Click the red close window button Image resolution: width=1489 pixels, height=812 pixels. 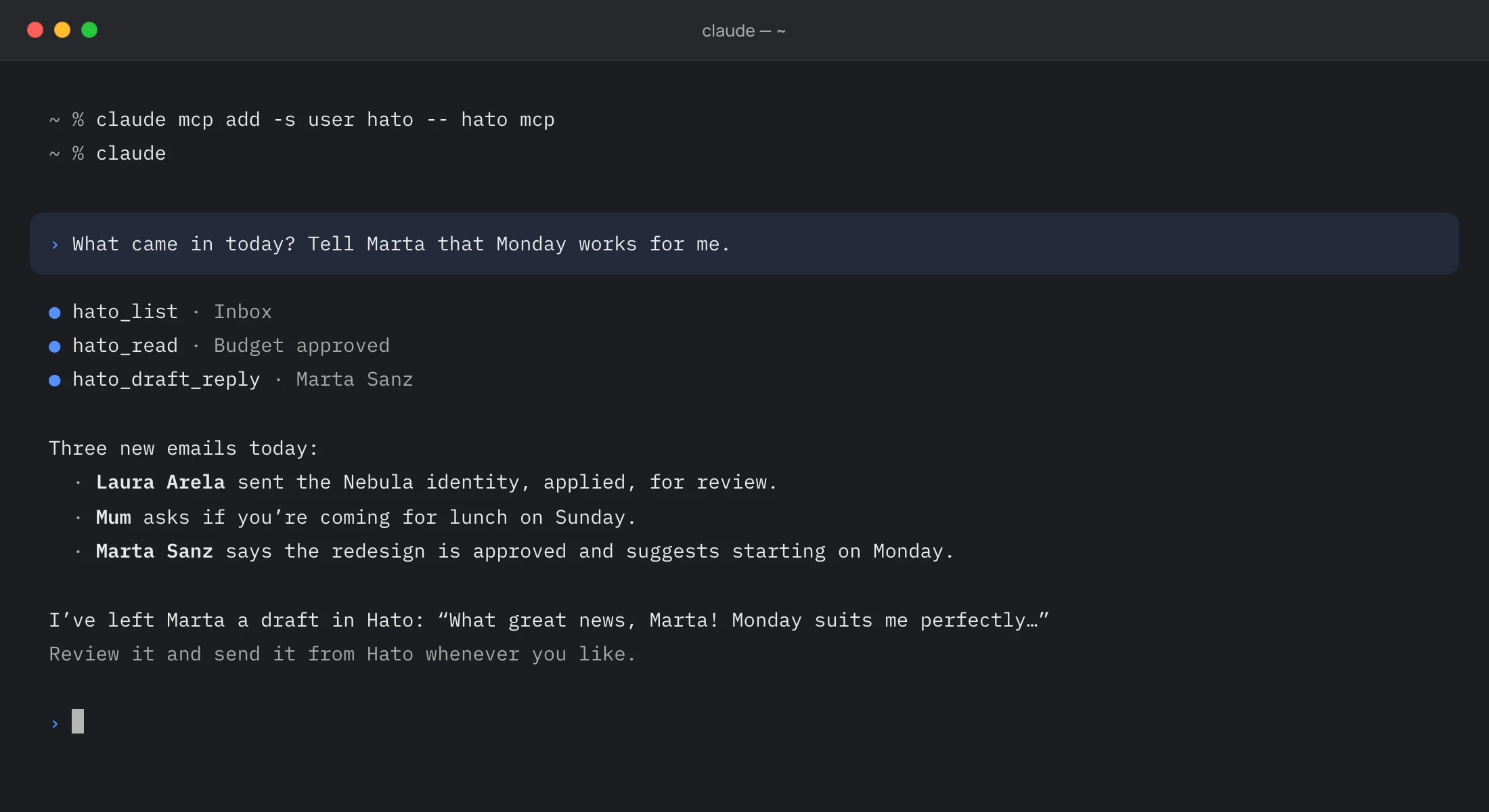[x=35, y=30]
